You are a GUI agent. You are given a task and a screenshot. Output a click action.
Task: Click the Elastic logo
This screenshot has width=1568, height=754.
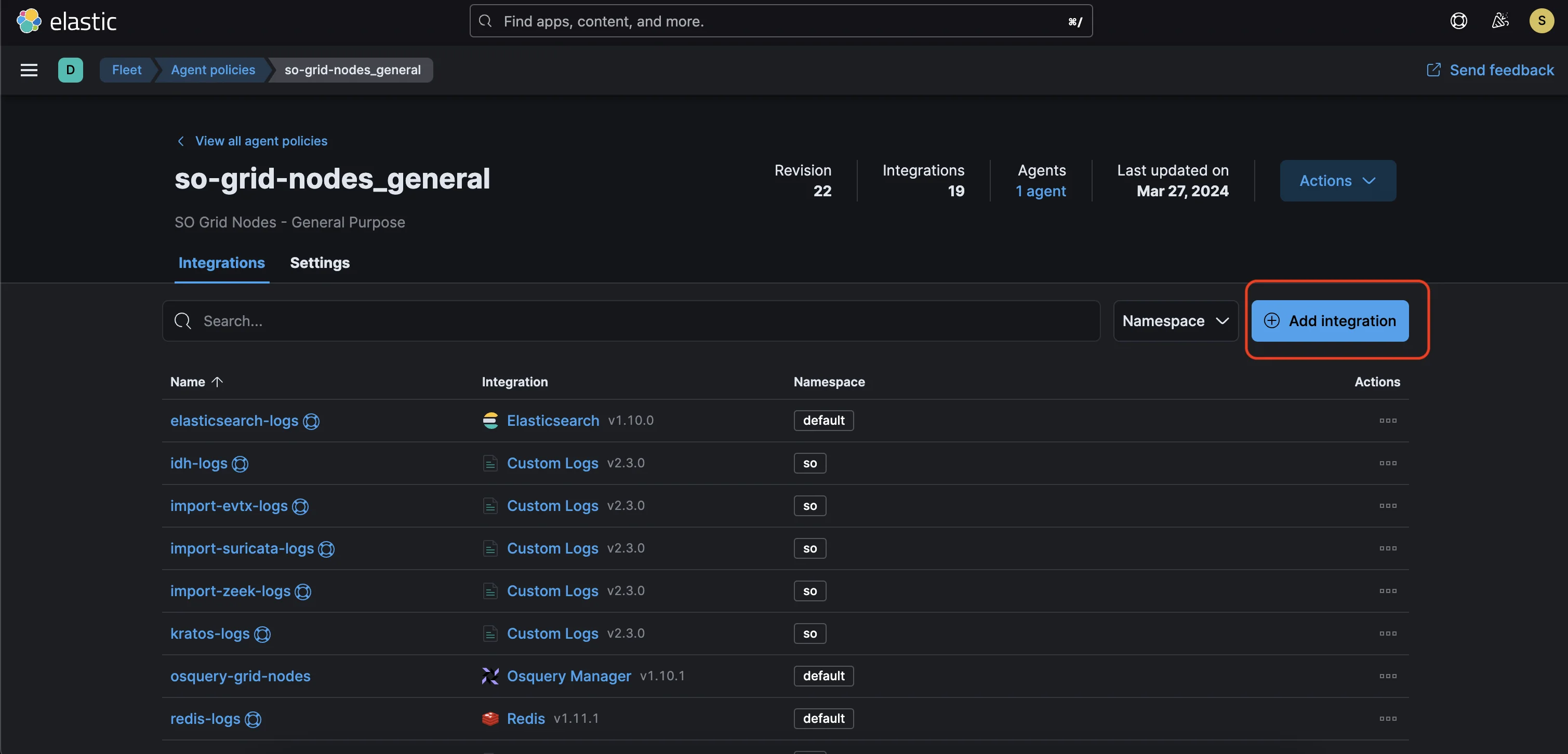(x=67, y=21)
